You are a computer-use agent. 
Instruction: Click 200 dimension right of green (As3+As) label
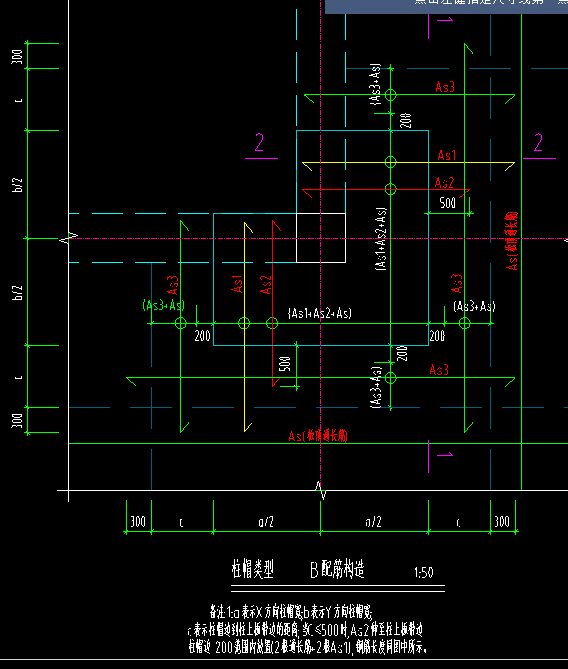coord(202,336)
